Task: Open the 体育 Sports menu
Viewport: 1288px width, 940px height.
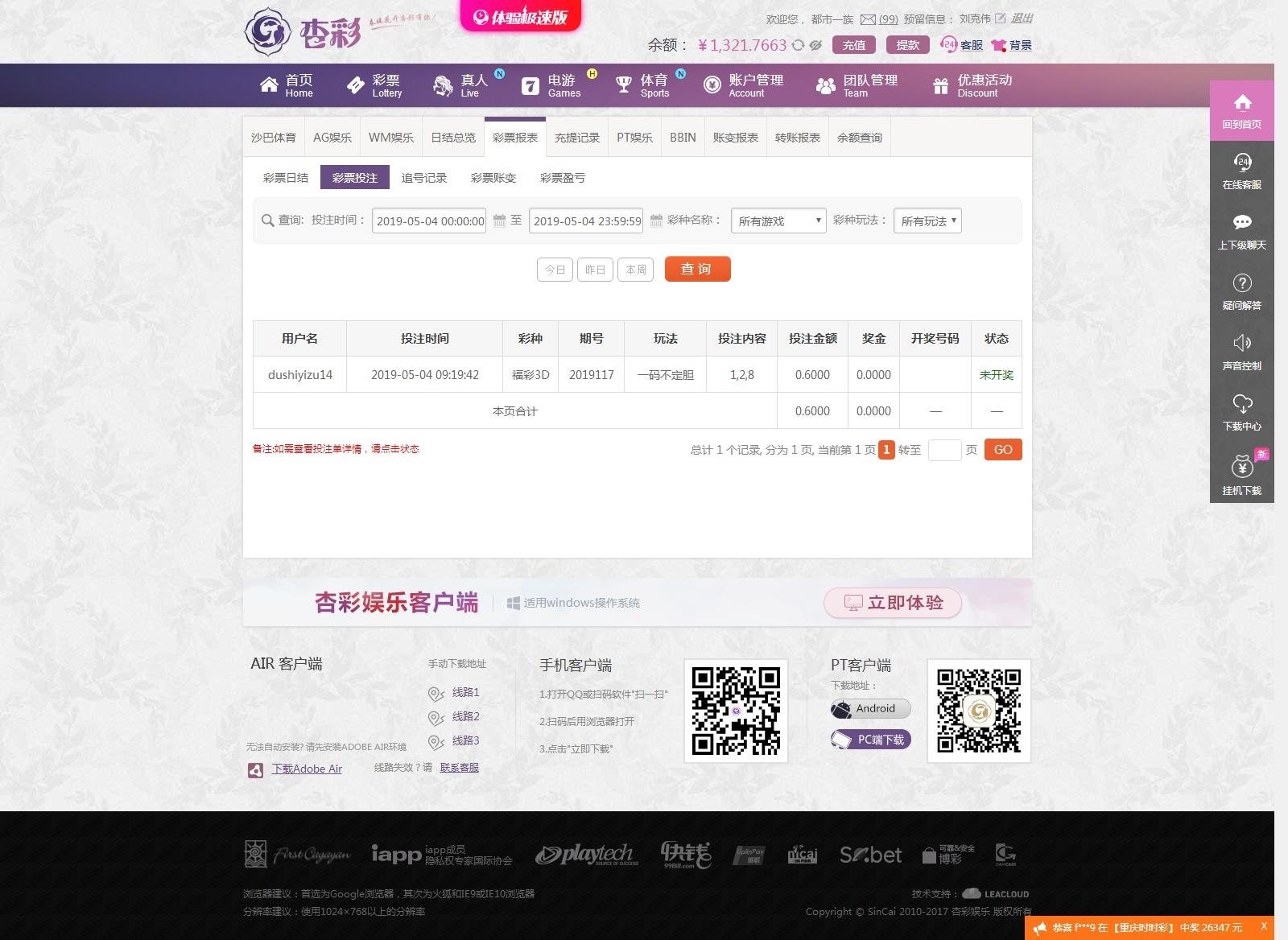Action: 642,85
